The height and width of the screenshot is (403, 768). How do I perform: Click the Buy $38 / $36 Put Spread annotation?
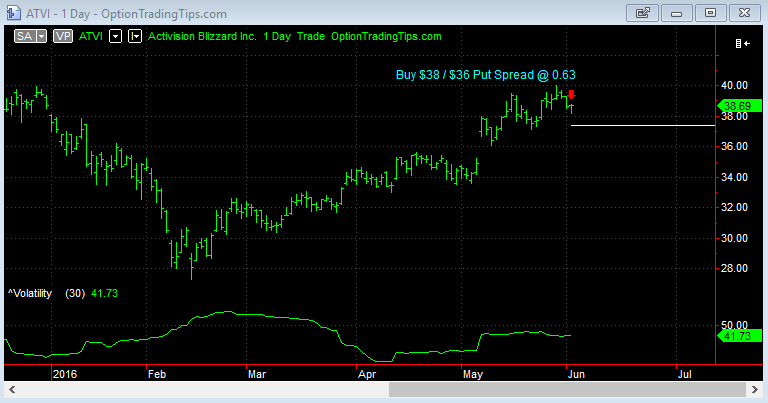(485, 75)
